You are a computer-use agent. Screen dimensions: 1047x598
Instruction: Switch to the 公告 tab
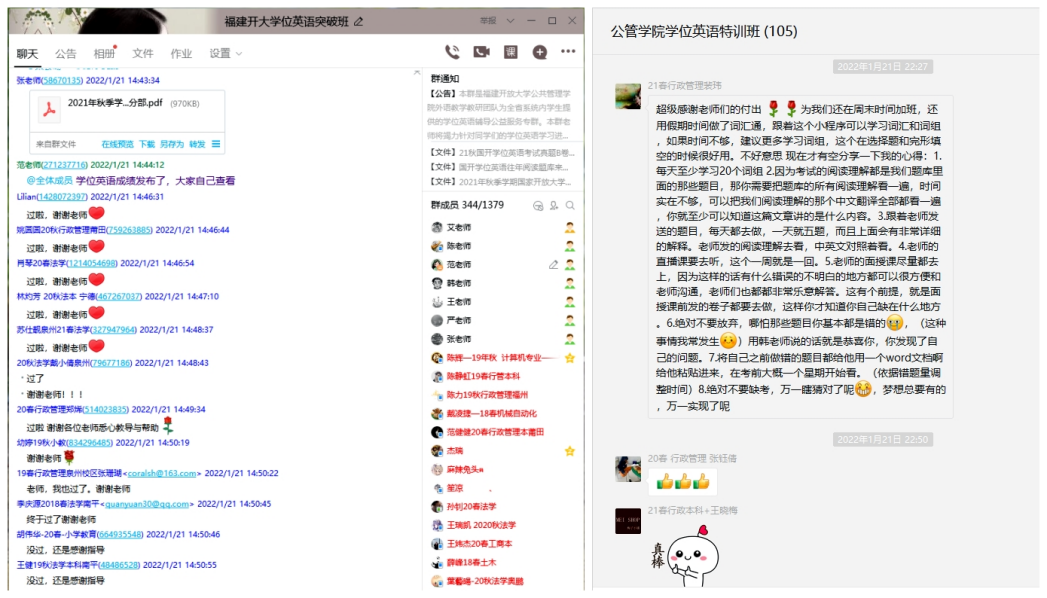(x=66, y=54)
